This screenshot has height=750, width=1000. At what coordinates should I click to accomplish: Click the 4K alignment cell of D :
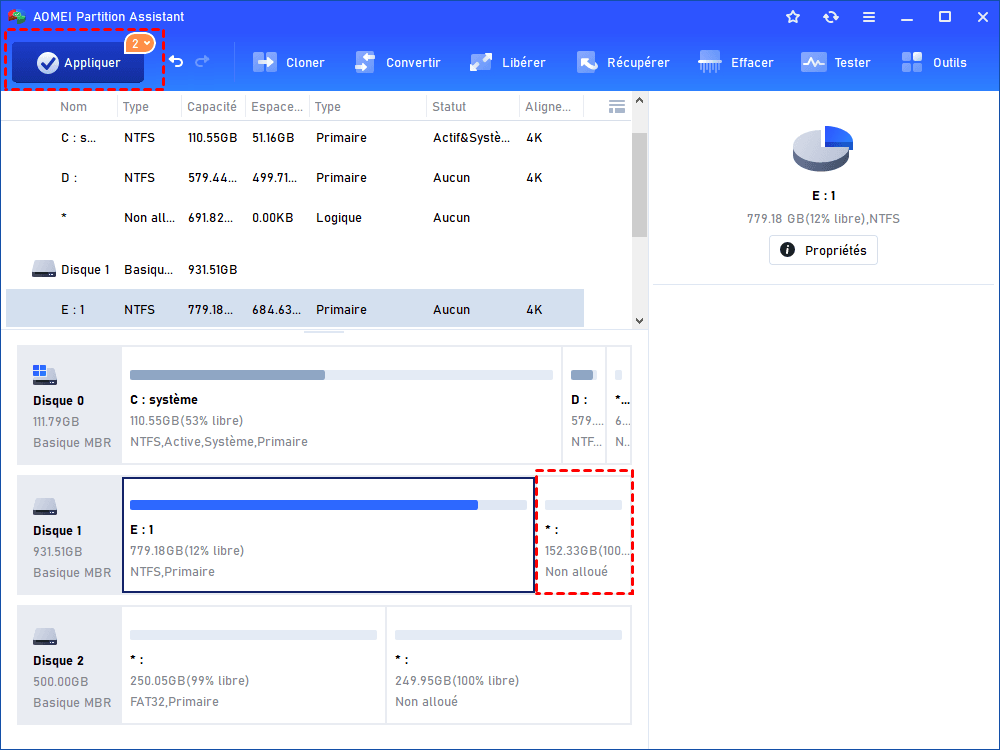534,177
